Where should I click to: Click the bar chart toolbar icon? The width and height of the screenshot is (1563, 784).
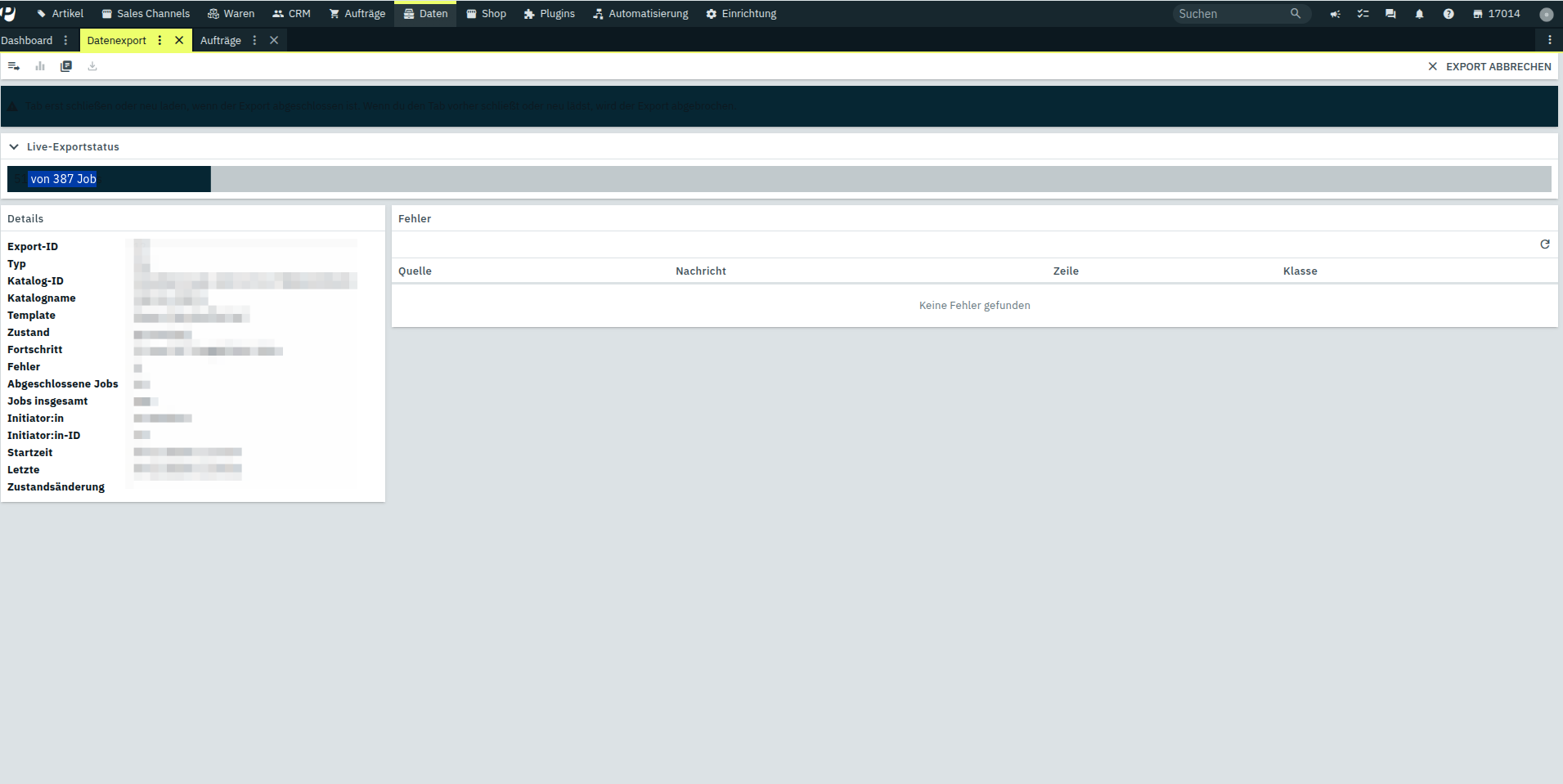40,66
